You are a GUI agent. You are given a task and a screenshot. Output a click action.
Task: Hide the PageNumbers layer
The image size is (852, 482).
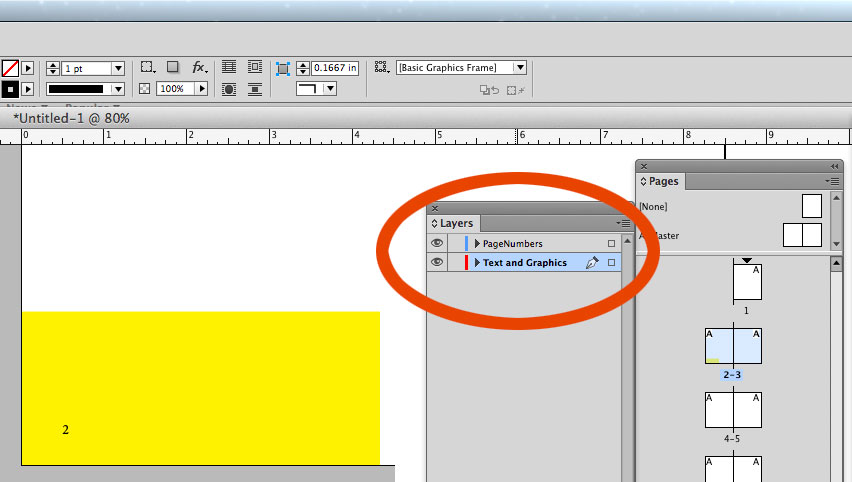click(x=437, y=243)
